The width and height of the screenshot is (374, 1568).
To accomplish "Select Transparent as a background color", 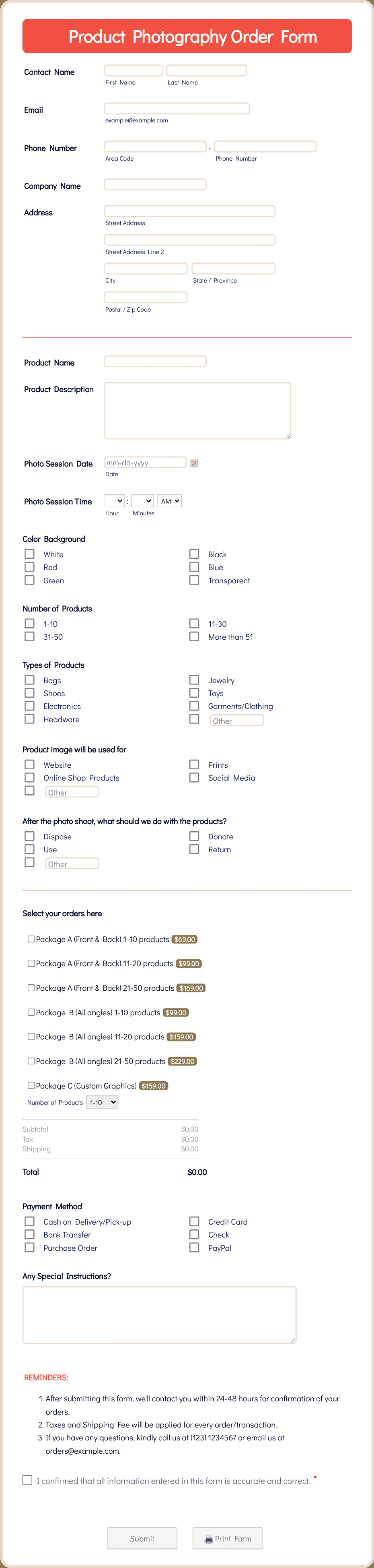I will click(x=194, y=580).
